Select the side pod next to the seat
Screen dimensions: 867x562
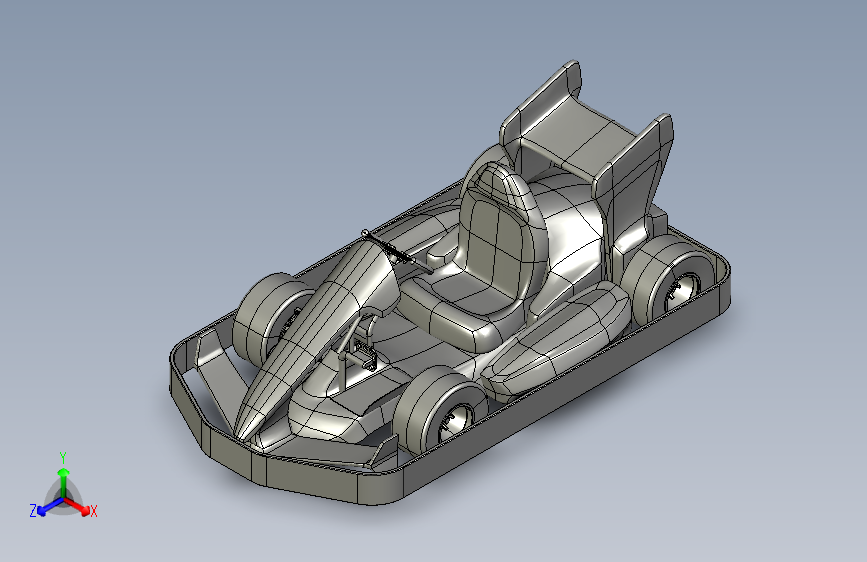555,341
